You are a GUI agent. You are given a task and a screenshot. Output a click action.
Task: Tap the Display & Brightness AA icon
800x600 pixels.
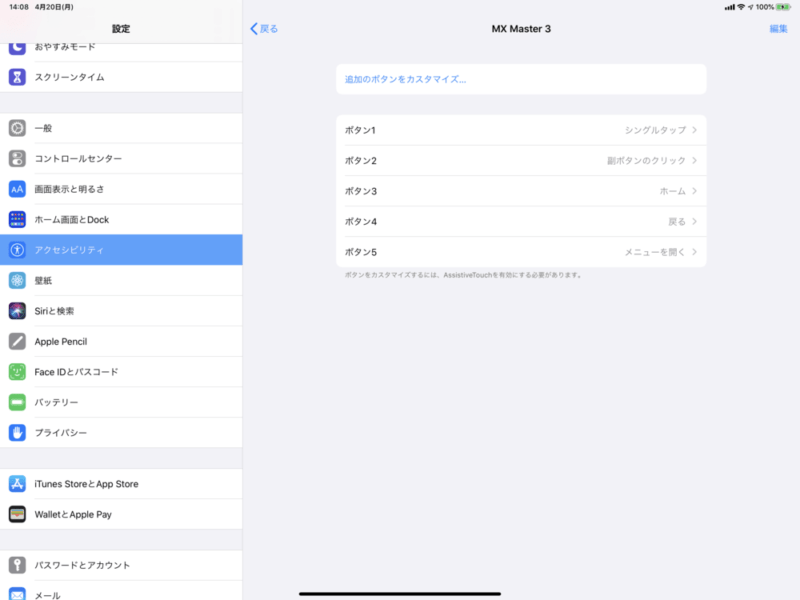(x=17, y=189)
